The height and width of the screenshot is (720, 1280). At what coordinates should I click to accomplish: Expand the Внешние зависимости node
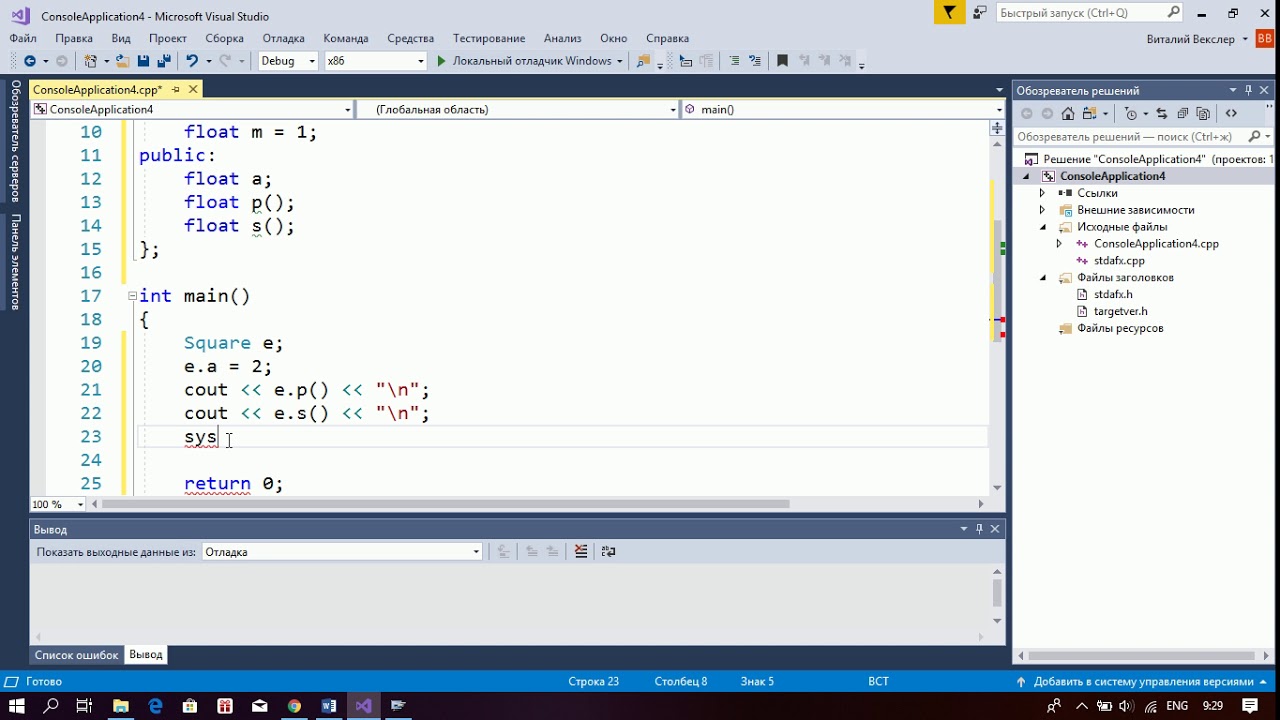[1042, 210]
